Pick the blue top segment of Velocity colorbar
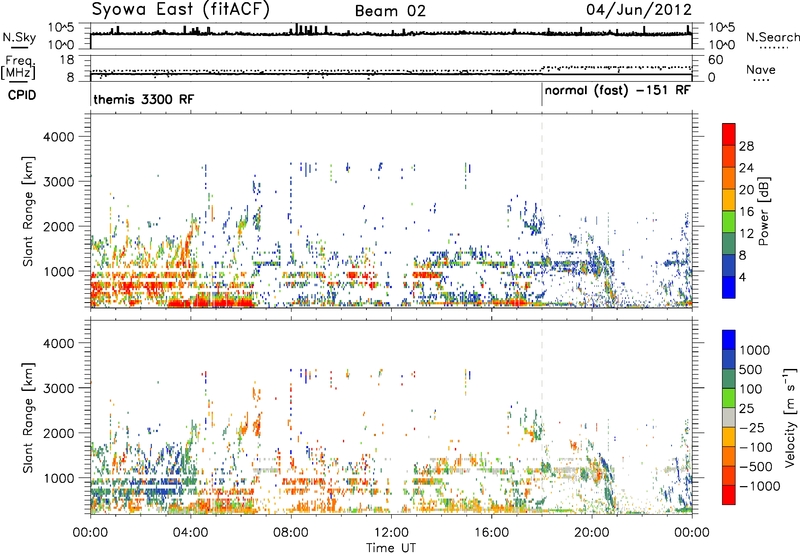800x554 pixels. pos(729,340)
